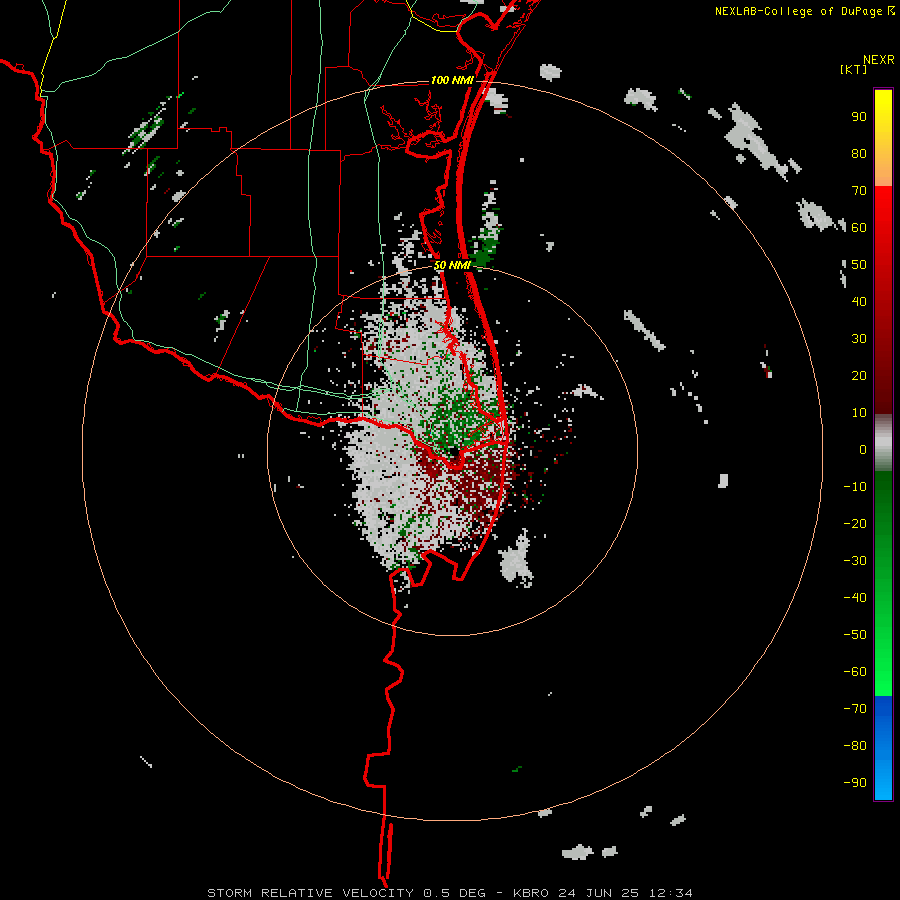Screen dimensions: 900x900
Task: Click the yellow top segment of the color bar
Action: pyautogui.click(x=883, y=138)
